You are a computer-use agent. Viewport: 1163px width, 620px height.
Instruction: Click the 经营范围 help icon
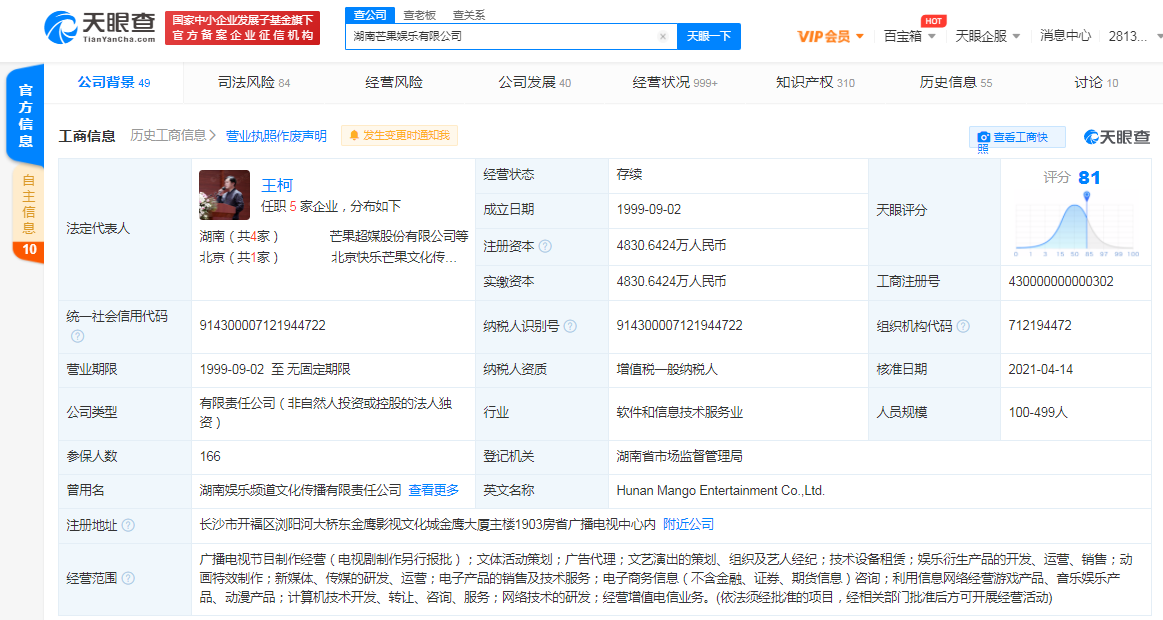tap(128, 578)
